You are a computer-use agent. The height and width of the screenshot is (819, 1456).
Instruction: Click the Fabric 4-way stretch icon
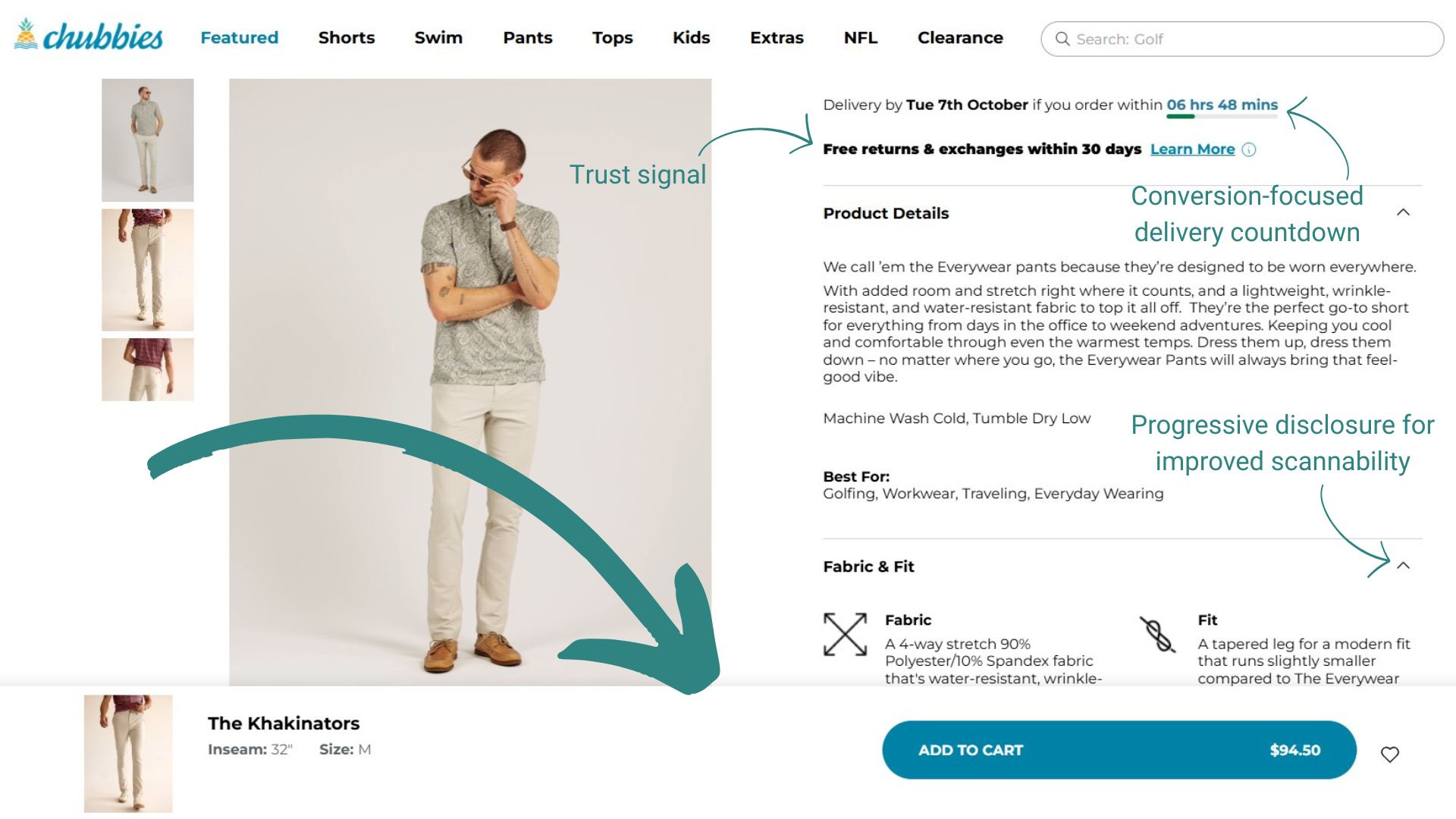click(845, 634)
